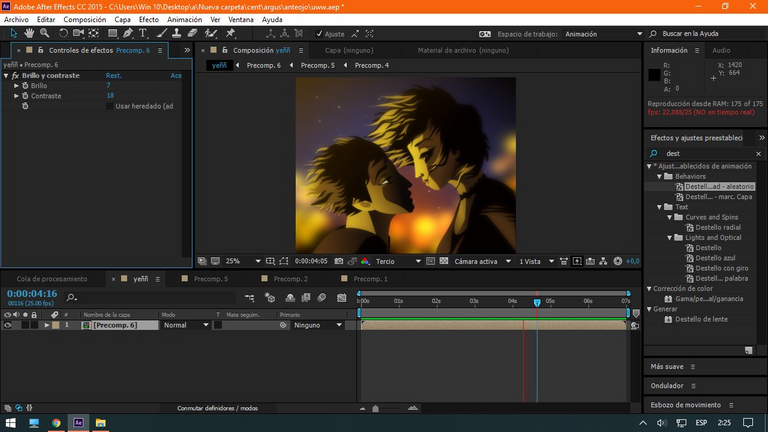This screenshot has width=768, height=432.
Task: Open the Normal blending mode dropdown
Action: (186, 325)
